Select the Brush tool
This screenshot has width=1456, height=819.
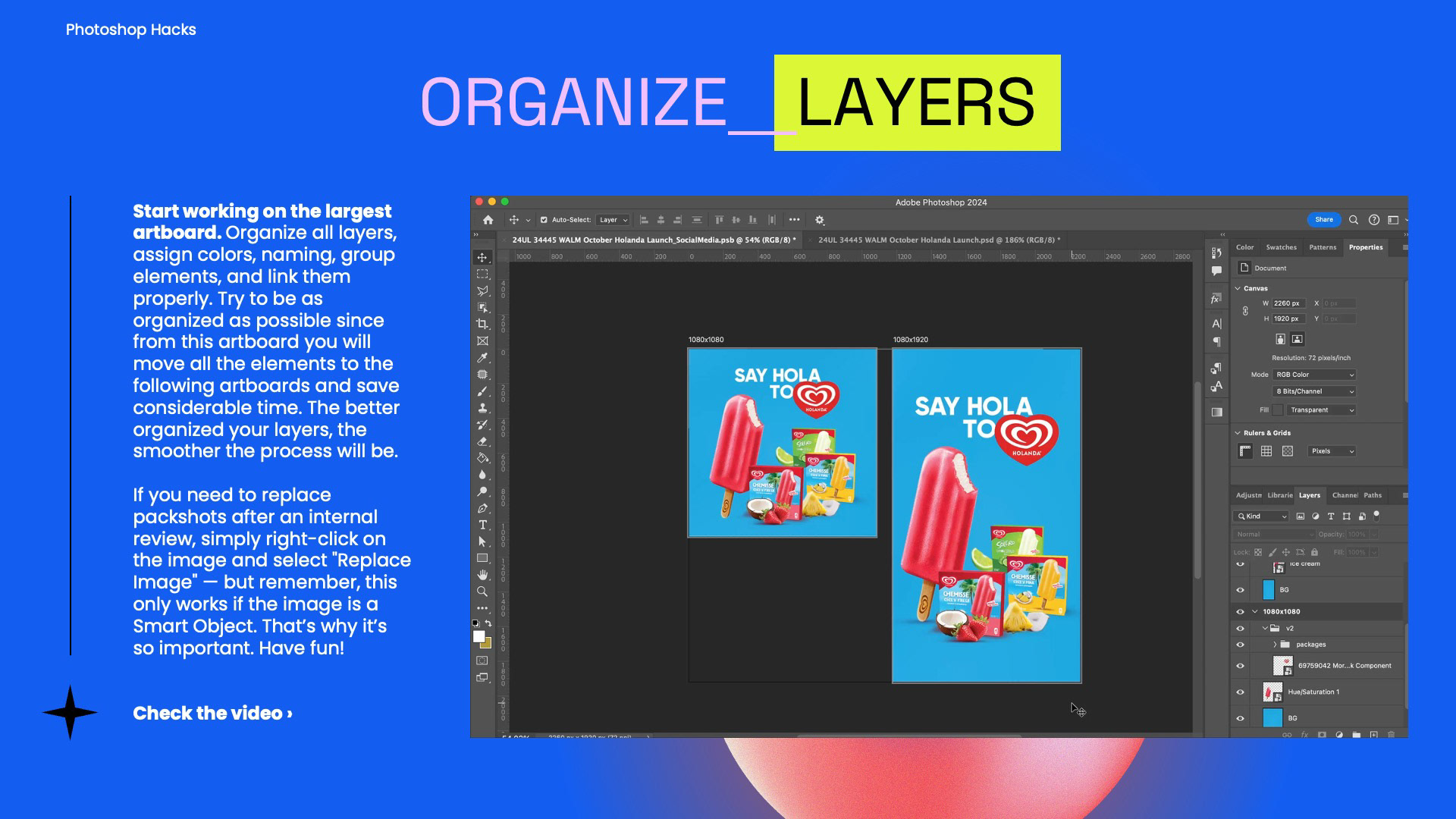click(x=482, y=391)
